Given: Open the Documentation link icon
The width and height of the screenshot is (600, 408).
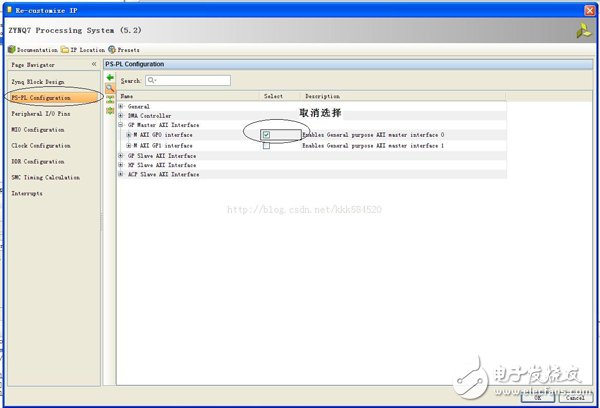Looking at the screenshot, I should [x=11, y=49].
